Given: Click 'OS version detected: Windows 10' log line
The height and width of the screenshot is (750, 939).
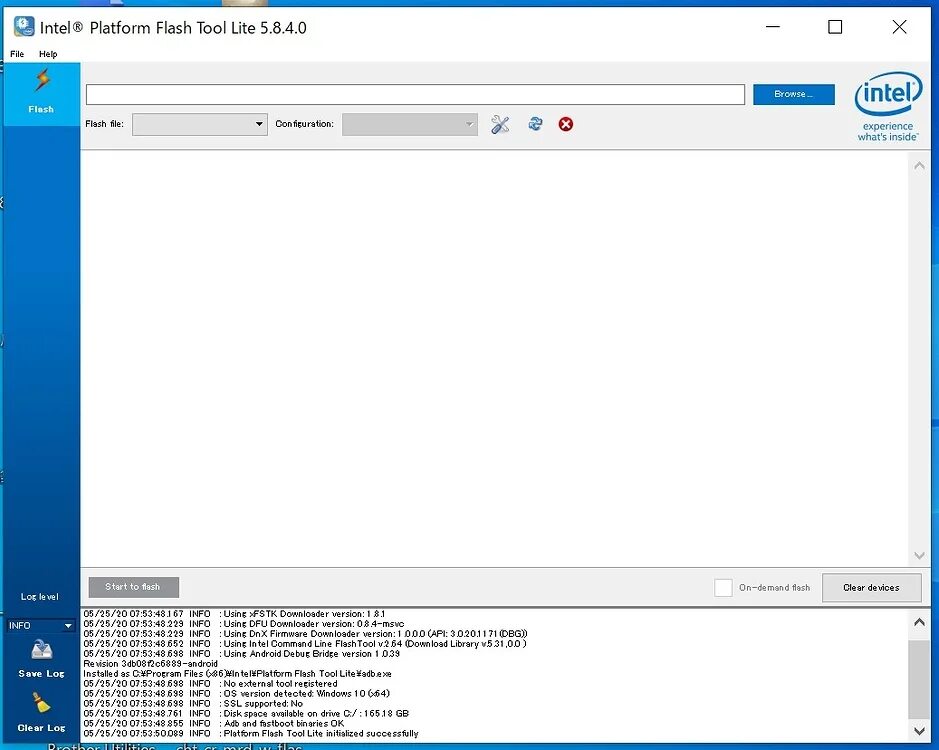Looking at the screenshot, I should [x=237, y=693].
